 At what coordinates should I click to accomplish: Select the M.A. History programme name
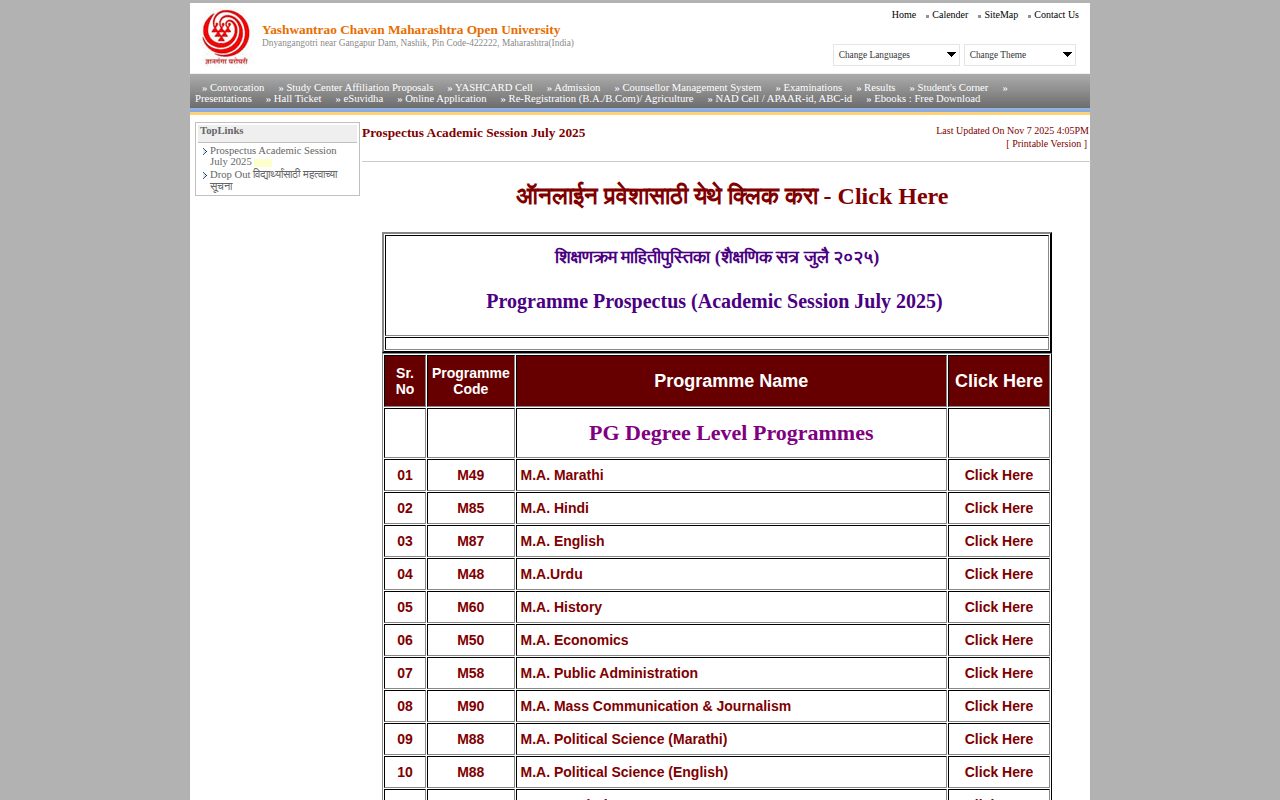click(561, 607)
